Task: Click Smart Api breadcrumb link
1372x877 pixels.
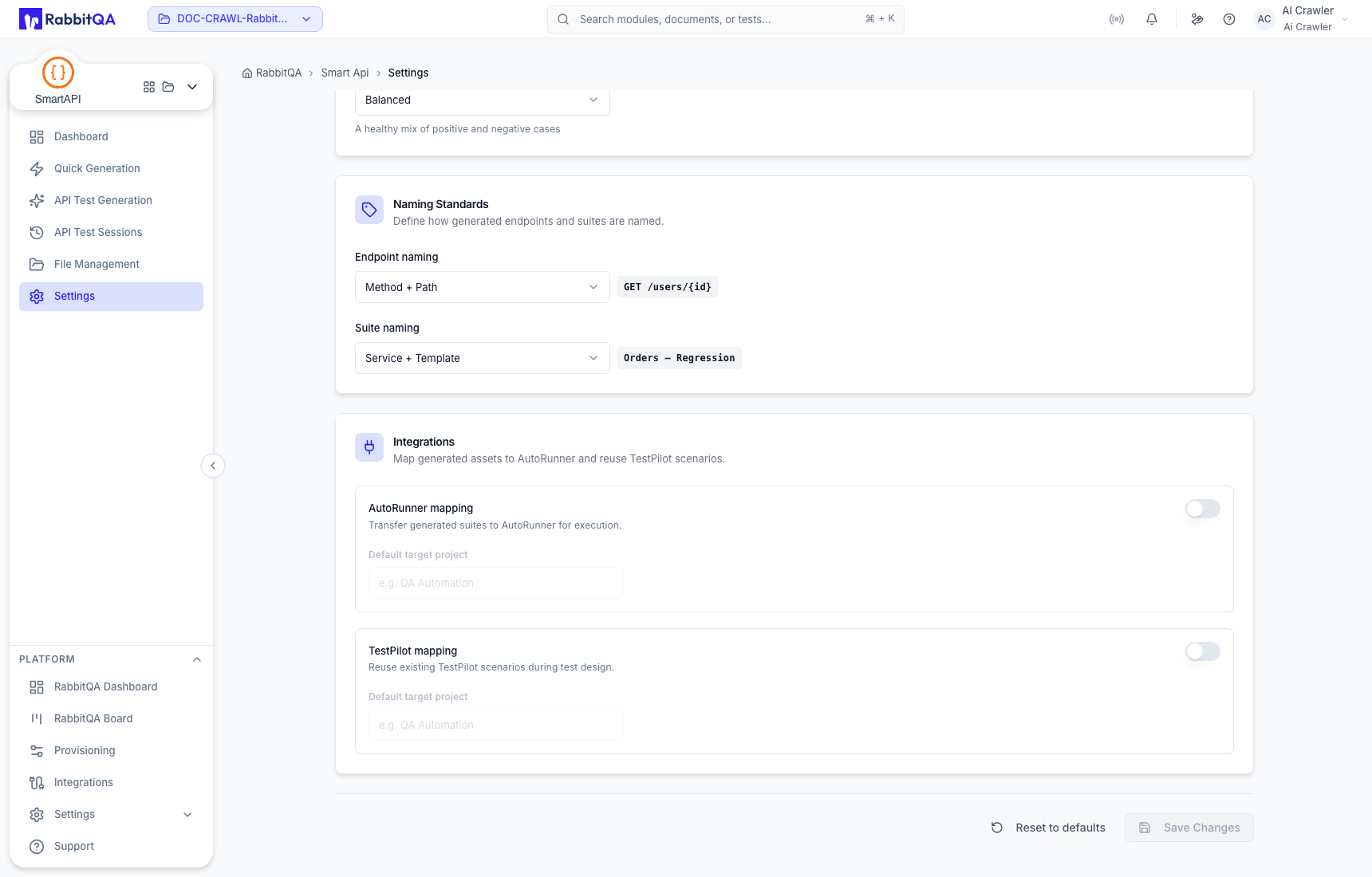Action: coord(345,73)
